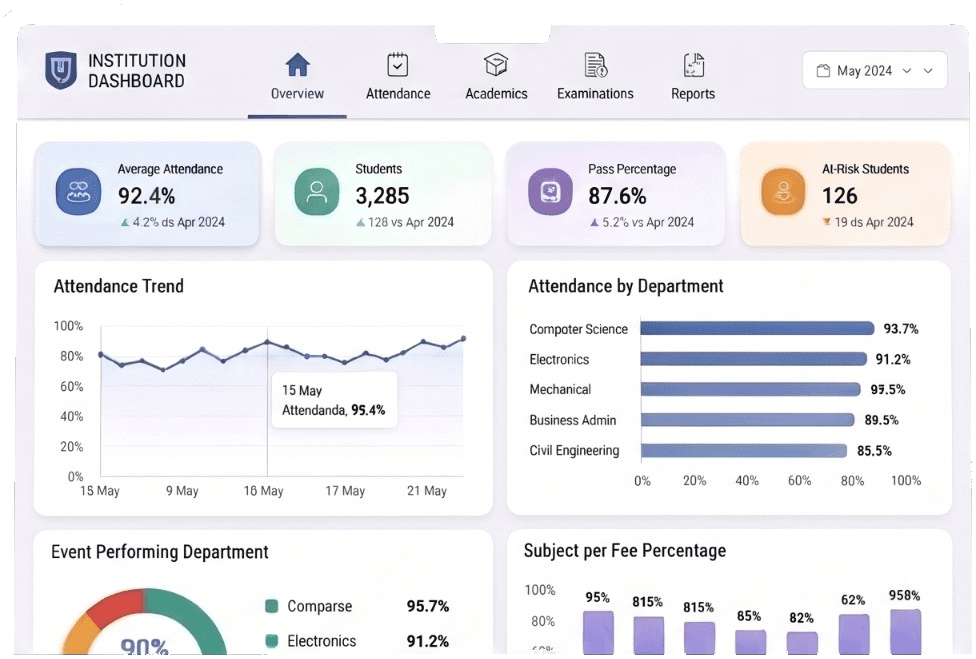Click the first chevron next to May 2024
Viewport: 976px width, 659px height.
point(907,70)
